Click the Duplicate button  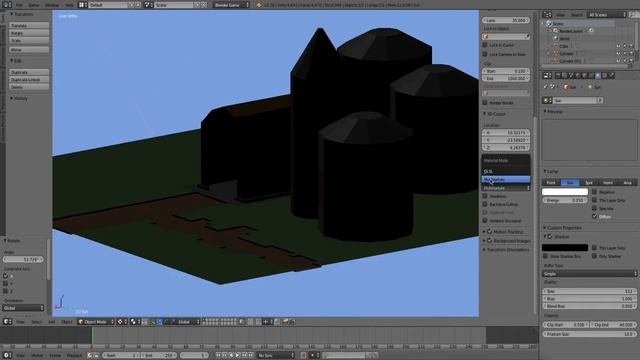point(29,72)
